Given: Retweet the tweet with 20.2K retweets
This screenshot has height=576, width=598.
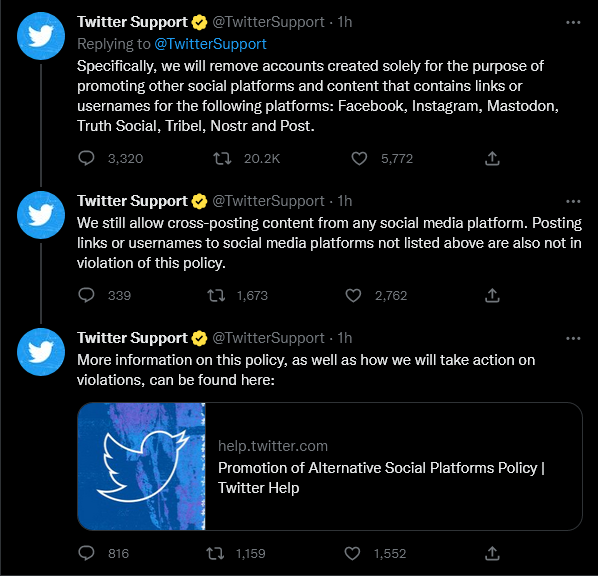Looking at the screenshot, I should coord(222,158).
